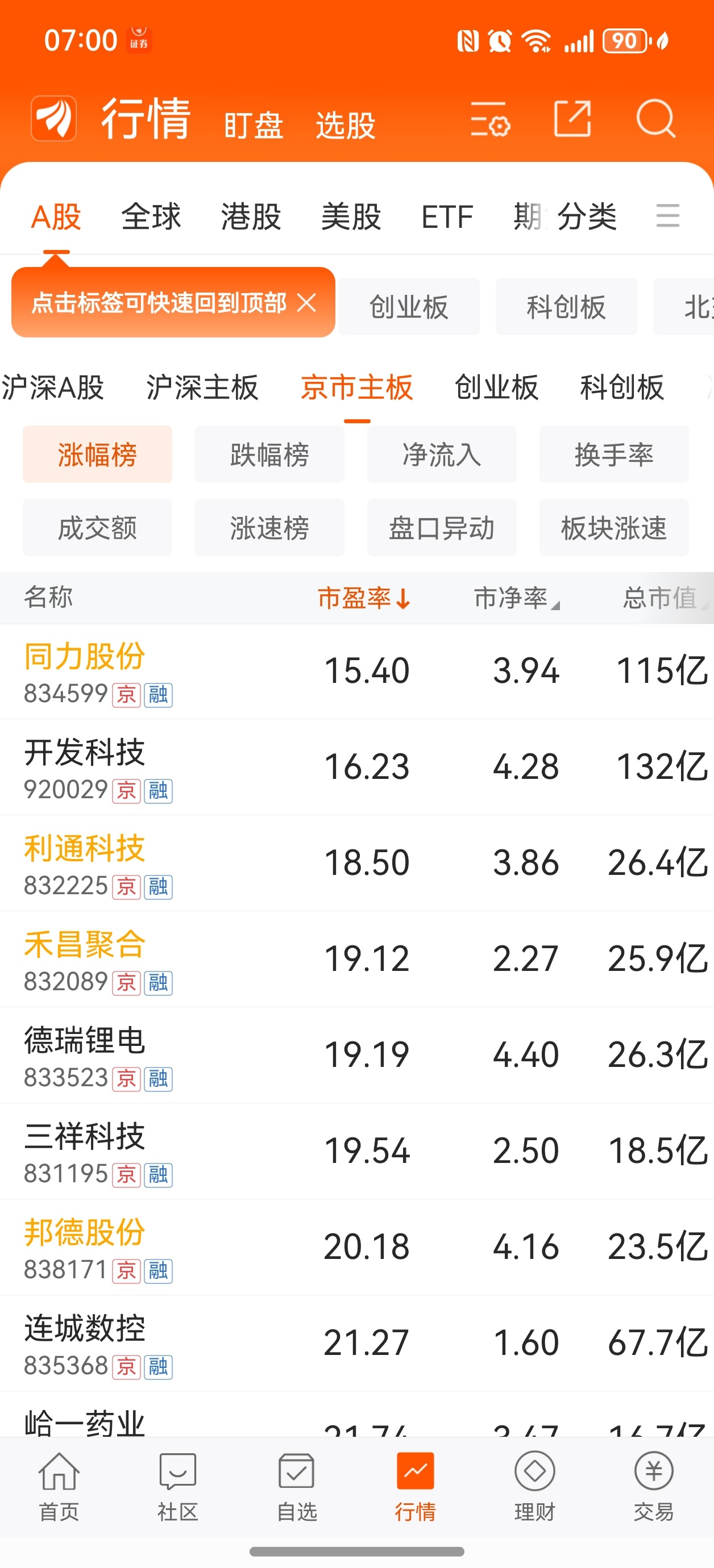The height and width of the screenshot is (1568, 714).
Task: Sort by 总市值 column header
Action: [665, 598]
